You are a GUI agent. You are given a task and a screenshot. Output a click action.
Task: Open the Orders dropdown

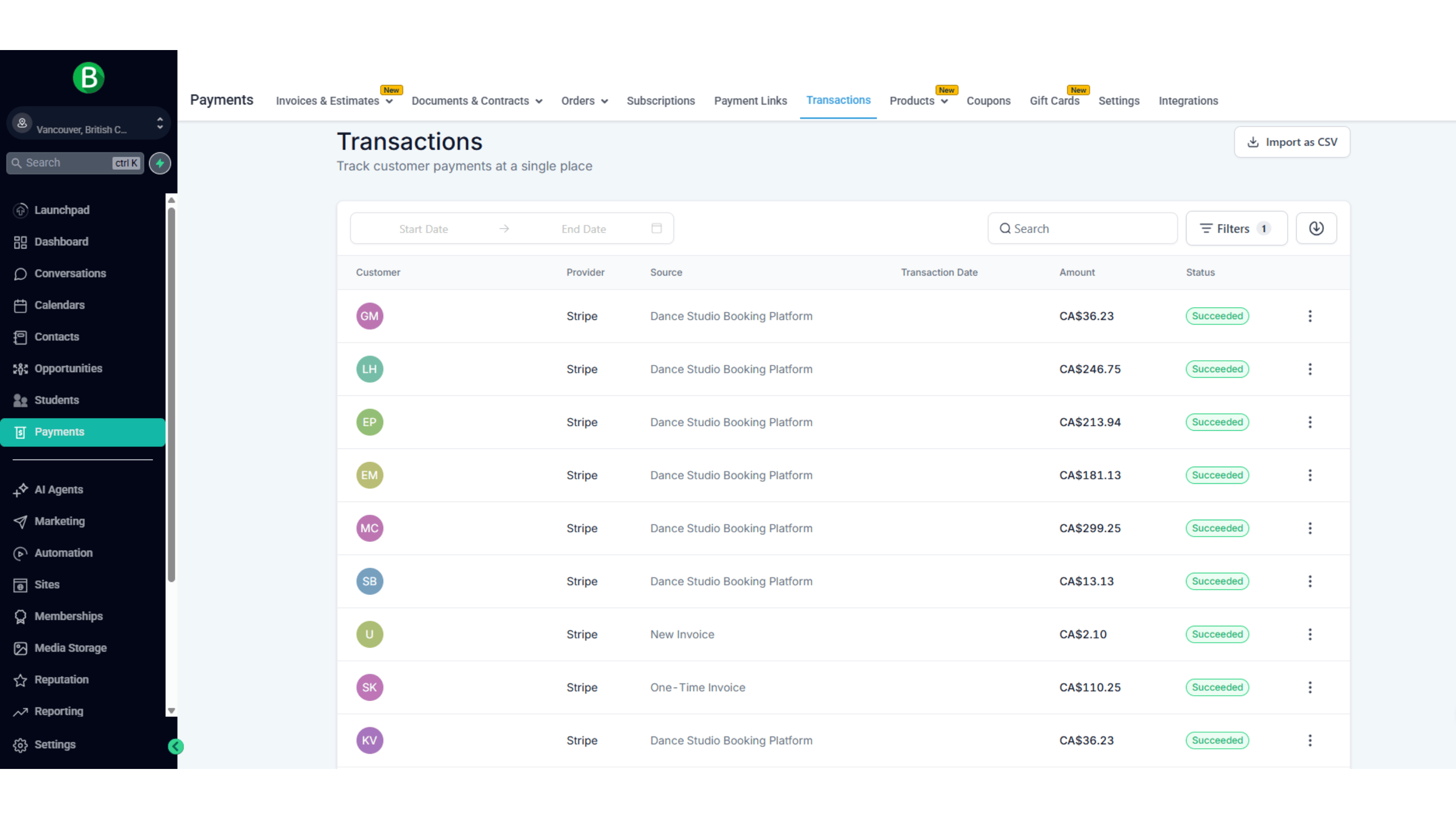point(584,101)
